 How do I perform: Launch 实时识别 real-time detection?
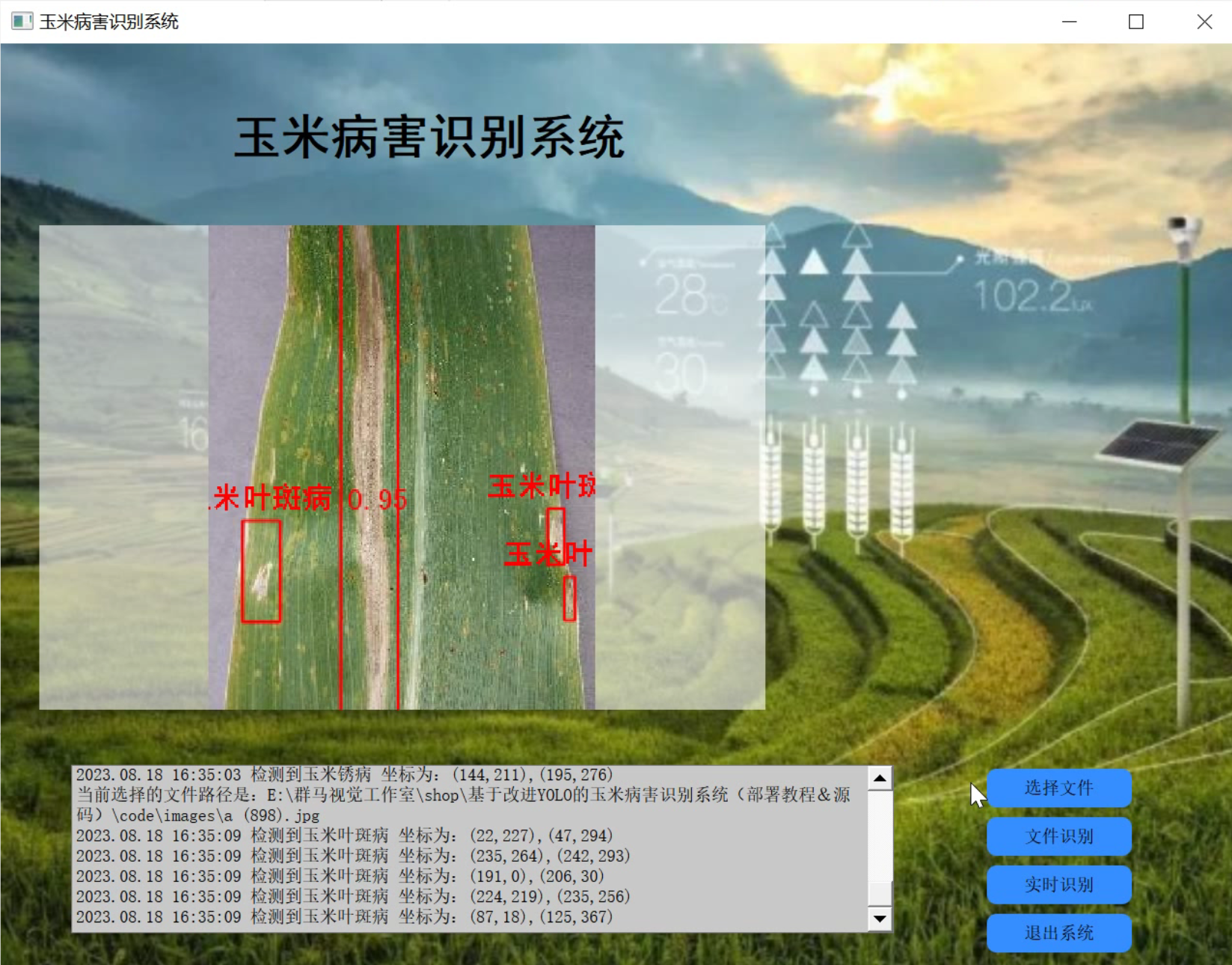(x=1058, y=885)
